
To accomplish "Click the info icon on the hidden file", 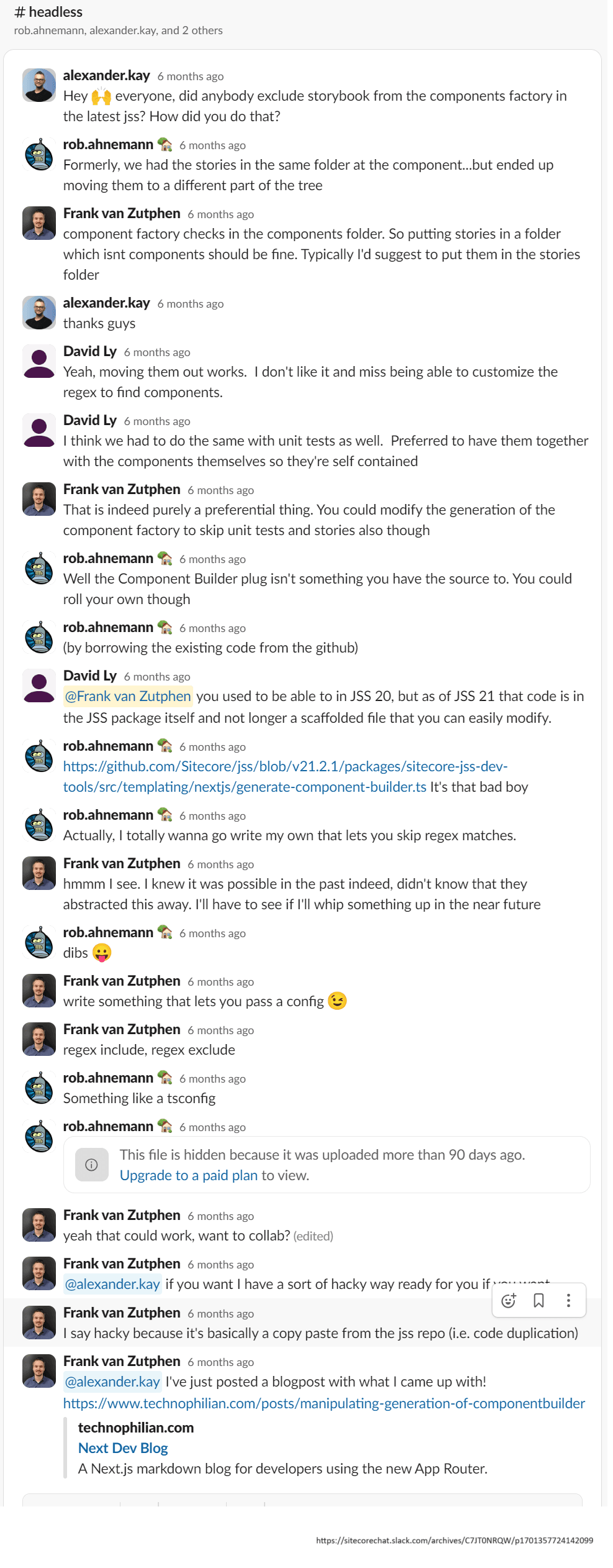I will [91, 1165].
